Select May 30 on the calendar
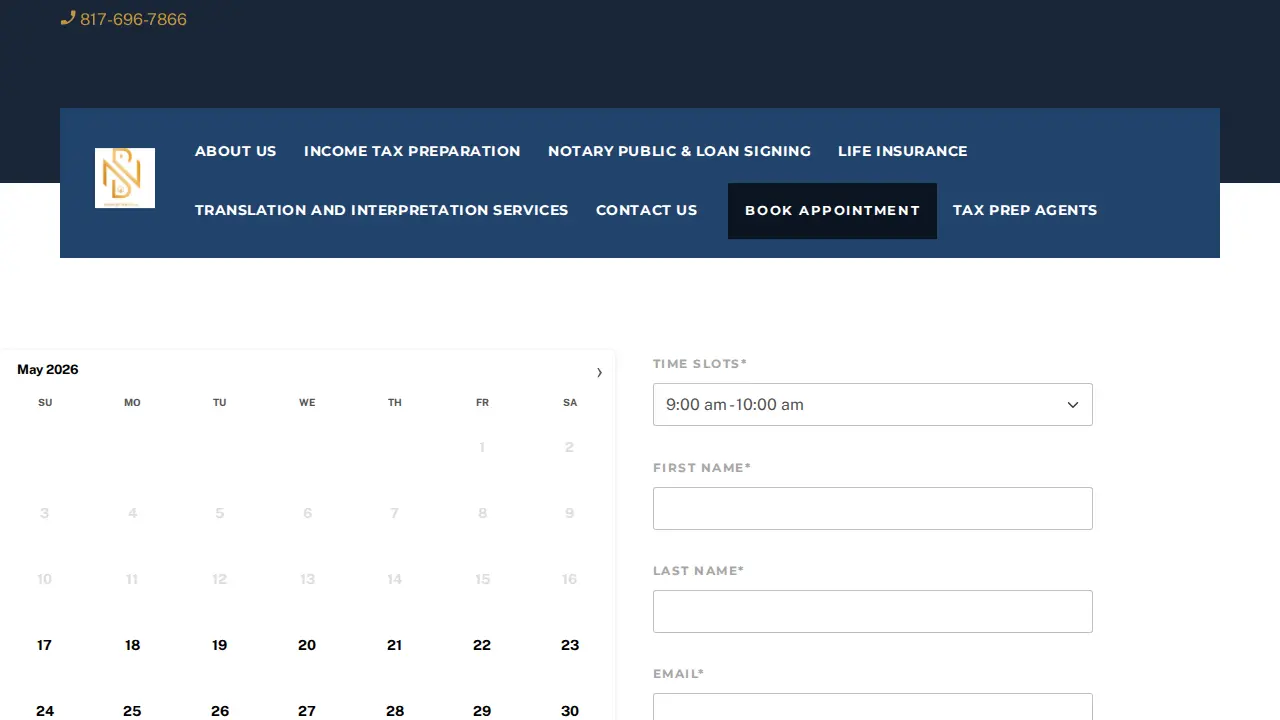Viewport: 1280px width, 720px height. click(x=570, y=709)
